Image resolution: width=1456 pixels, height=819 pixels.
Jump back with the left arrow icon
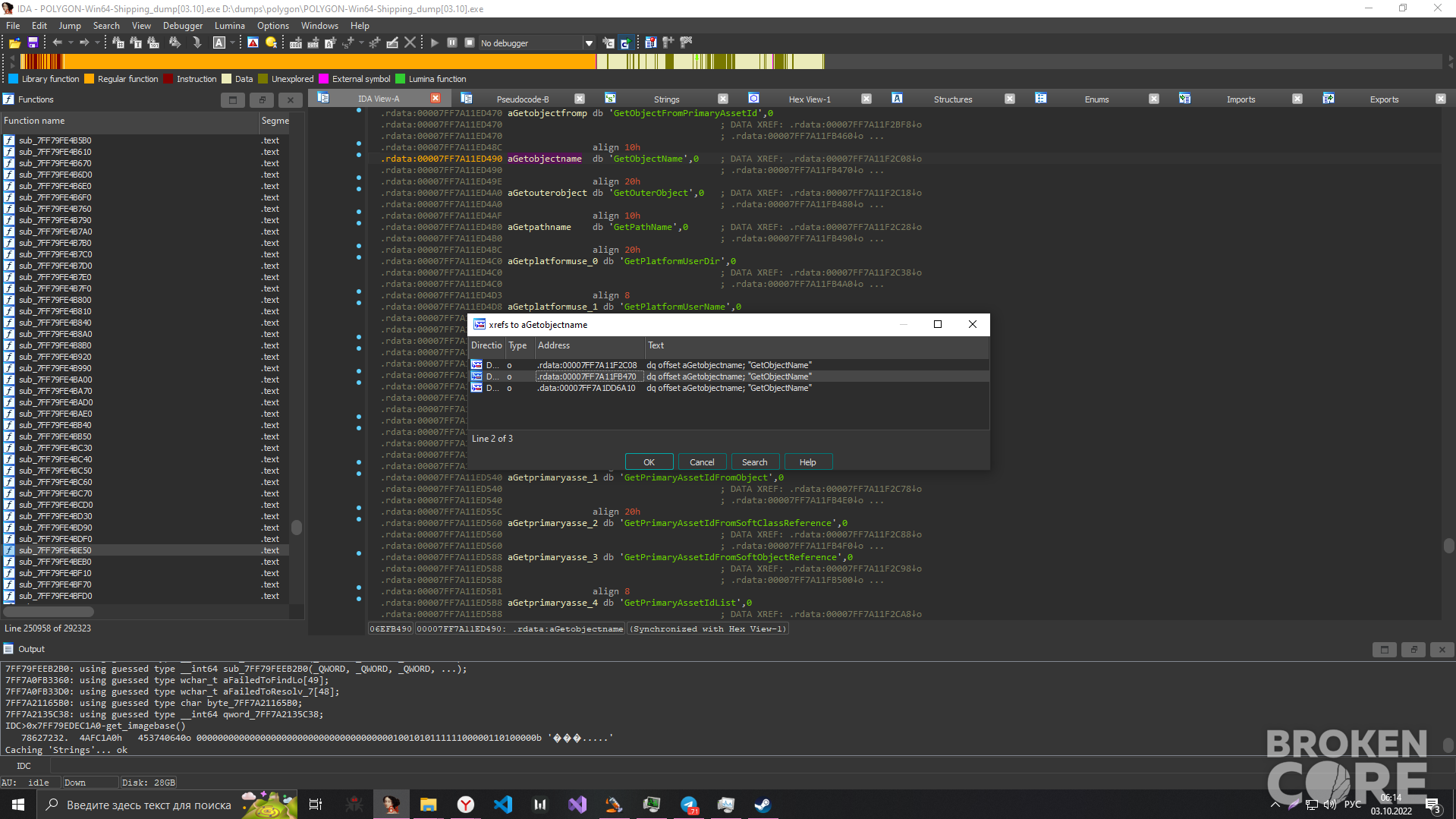click(x=57, y=43)
